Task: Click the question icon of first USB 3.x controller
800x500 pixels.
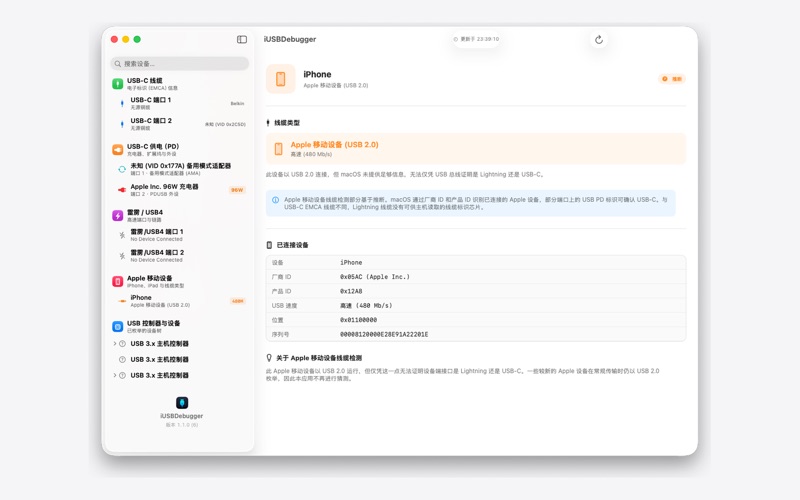Action: tap(122, 344)
